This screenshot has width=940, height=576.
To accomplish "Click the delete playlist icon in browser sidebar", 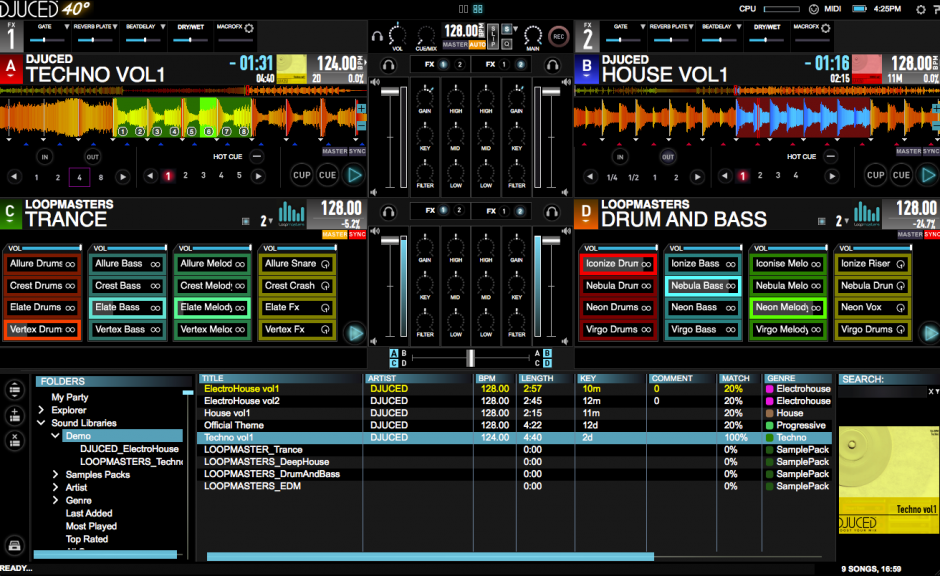I will pyautogui.click(x=14, y=438).
